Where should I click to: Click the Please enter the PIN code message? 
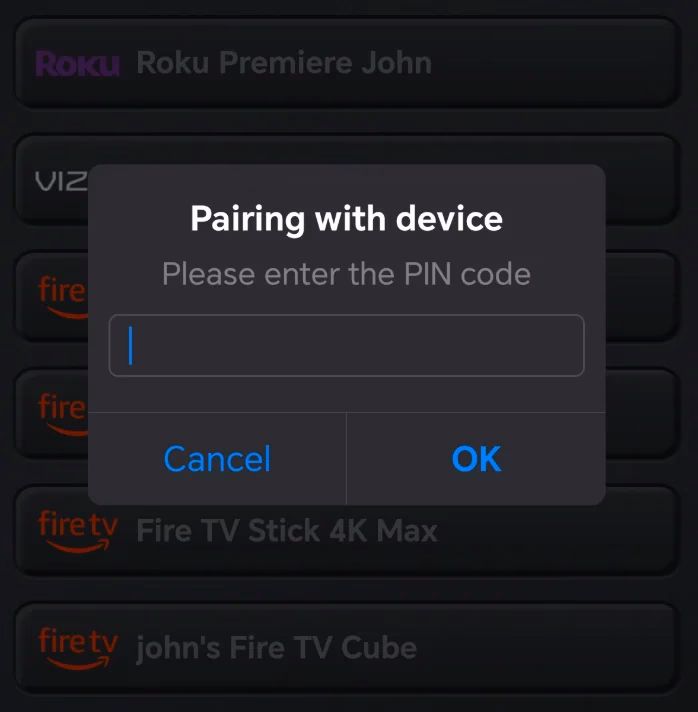(x=347, y=274)
